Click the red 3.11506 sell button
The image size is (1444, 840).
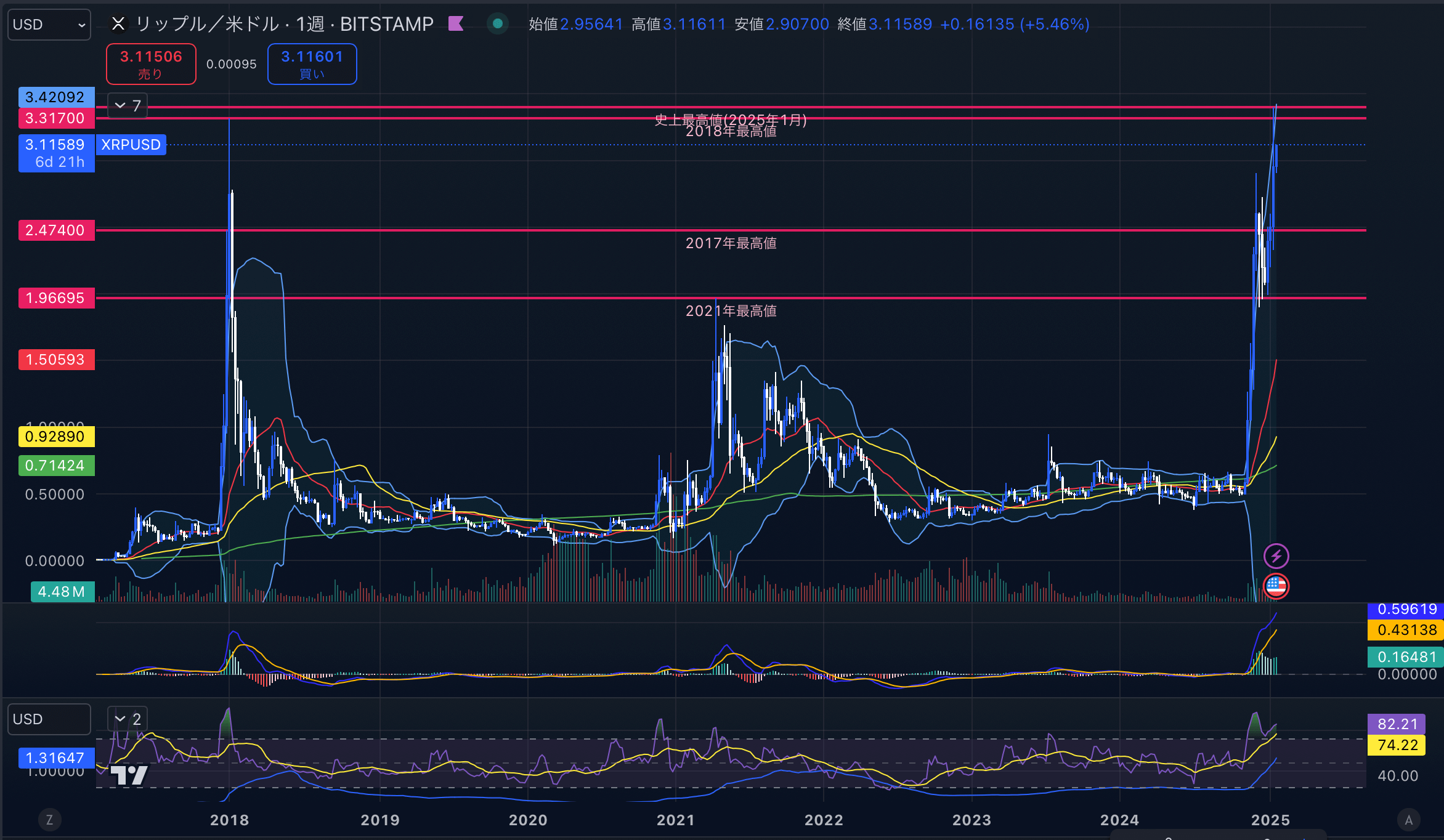151,64
